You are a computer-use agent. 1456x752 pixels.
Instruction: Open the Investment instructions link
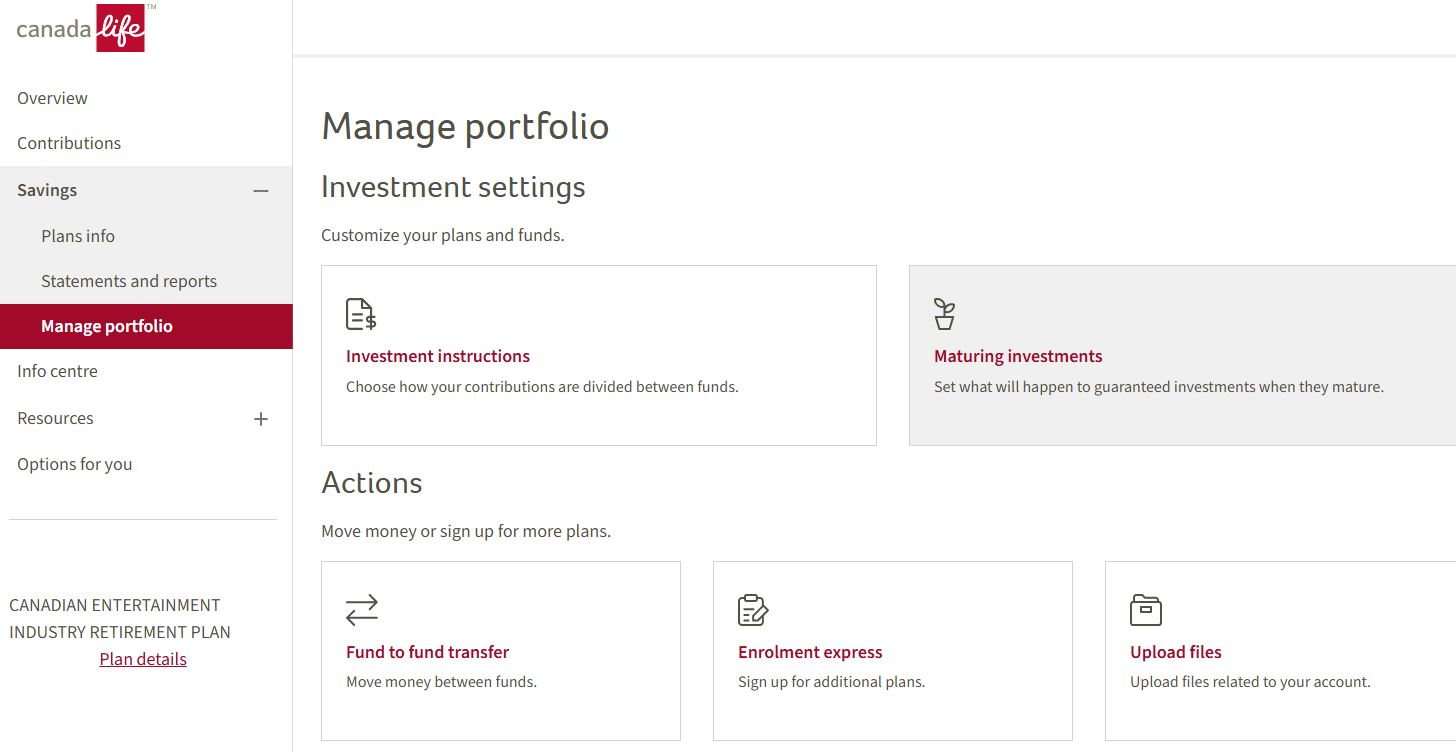[438, 356]
